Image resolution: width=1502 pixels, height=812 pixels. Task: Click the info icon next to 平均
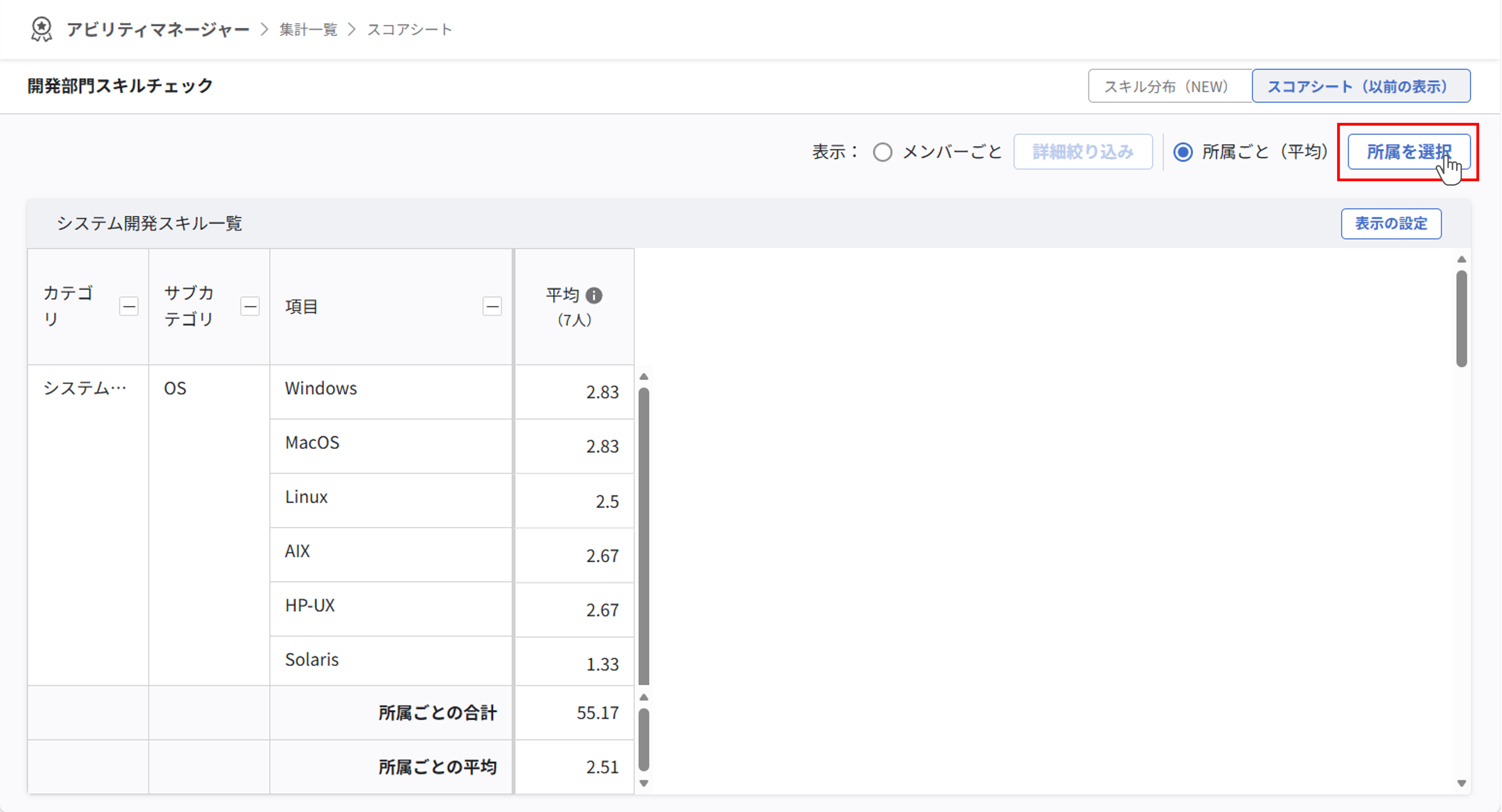(x=594, y=296)
